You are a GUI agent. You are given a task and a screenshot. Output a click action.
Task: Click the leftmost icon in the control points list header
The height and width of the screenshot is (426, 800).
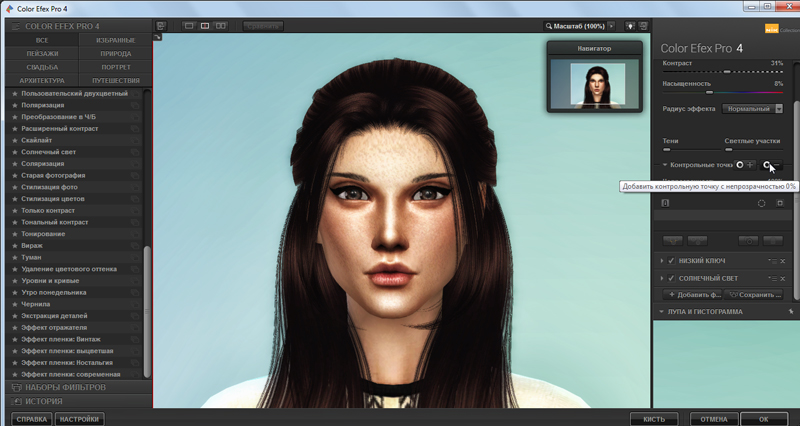click(x=665, y=203)
